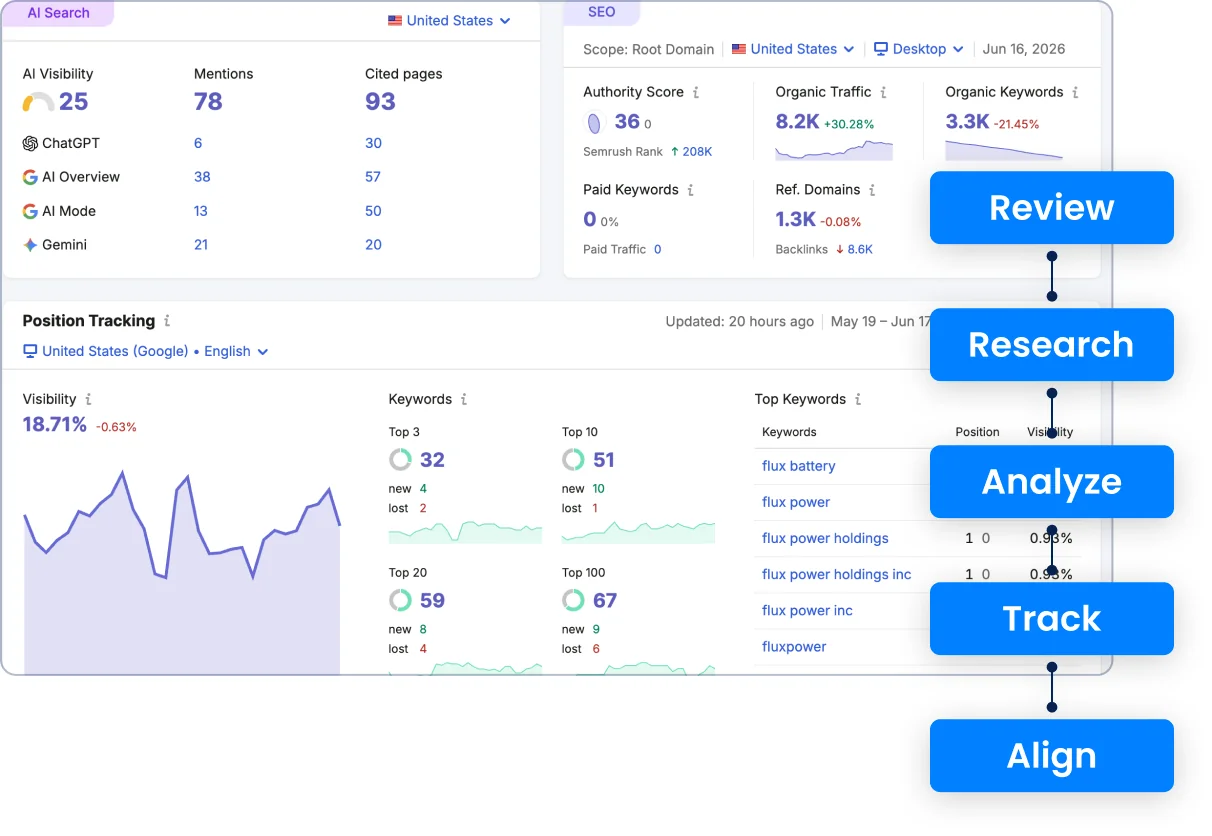Viewport: 1212px width, 836px height.
Task: Click the Top 3 donut icon
Action: pos(400,460)
